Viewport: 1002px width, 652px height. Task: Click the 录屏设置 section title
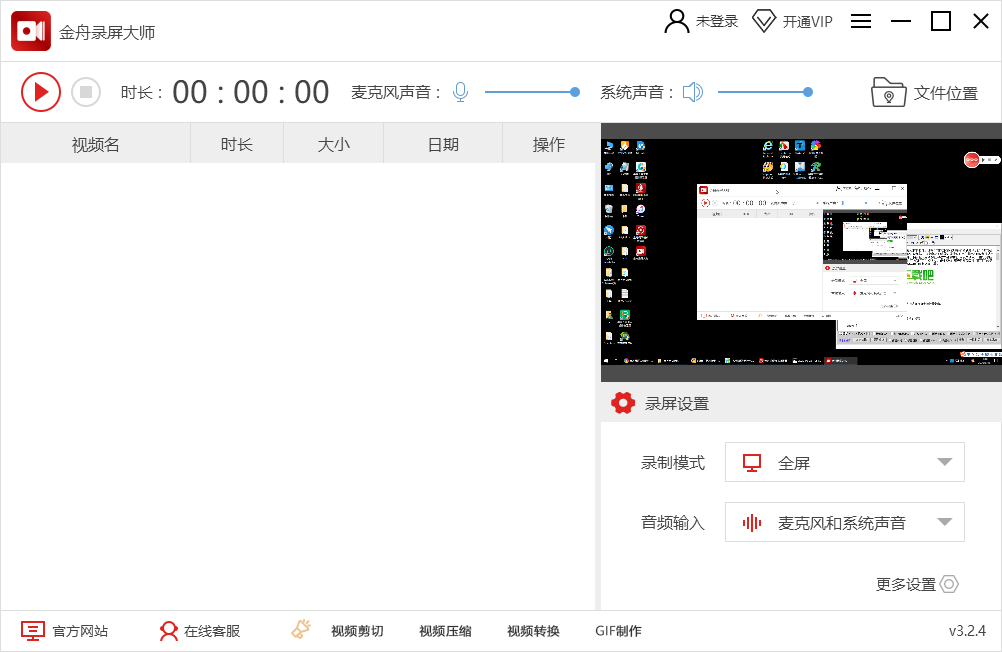tap(677, 404)
